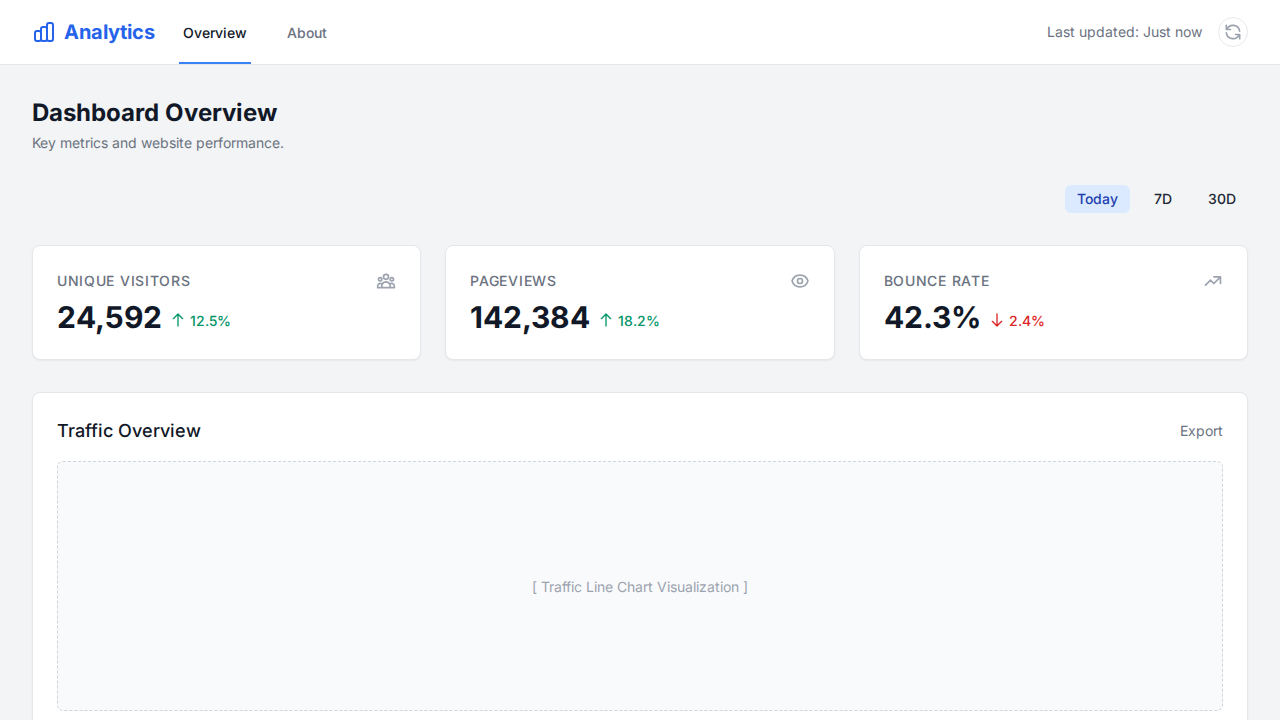Screen dimensions: 1280x720
Task: Click the Traffic Line Chart placeholder area
Action: point(640,587)
